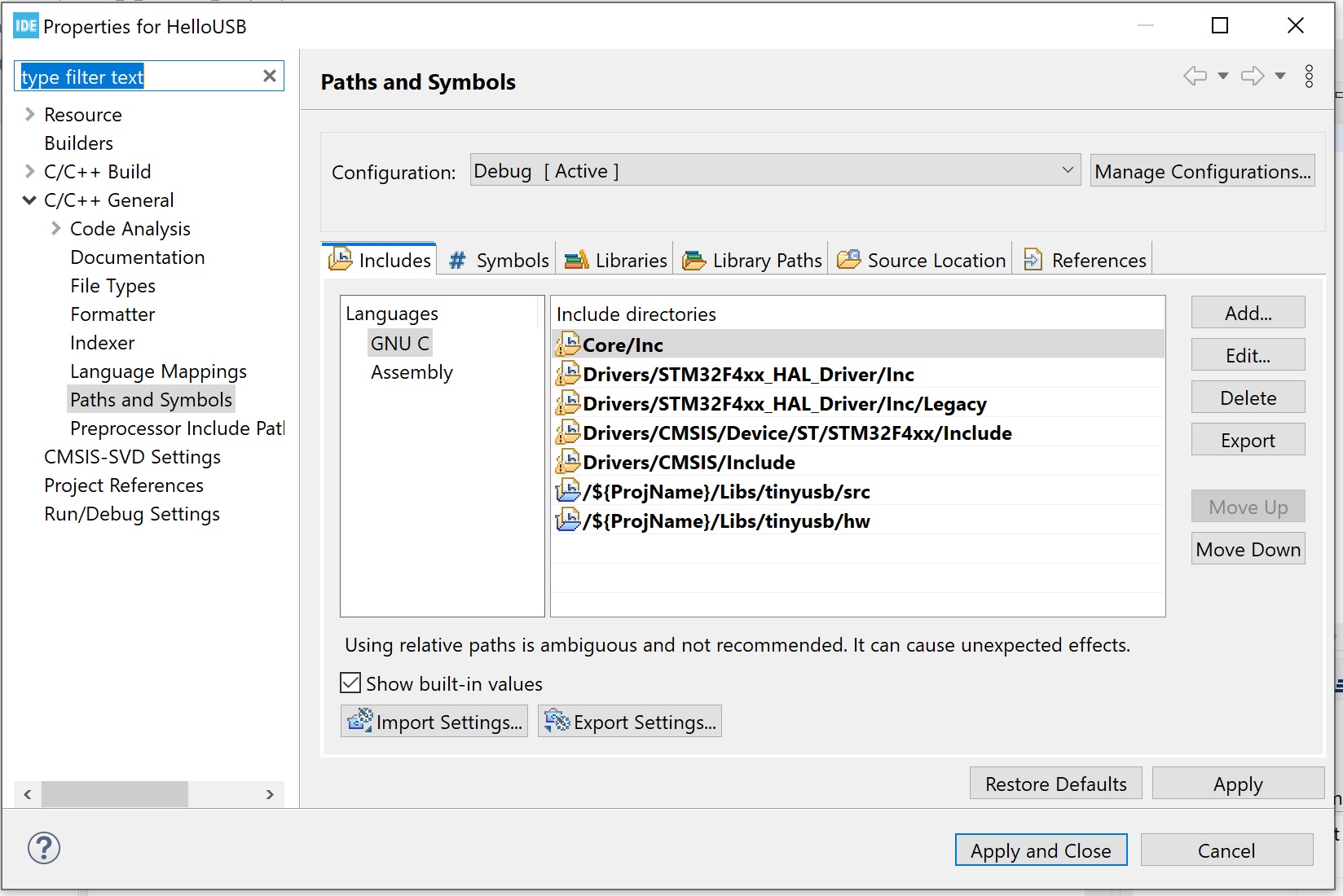Image resolution: width=1343 pixels, height=896 pixels.
Task: Clear the filter text using the X icon
Action: point(269,75)
